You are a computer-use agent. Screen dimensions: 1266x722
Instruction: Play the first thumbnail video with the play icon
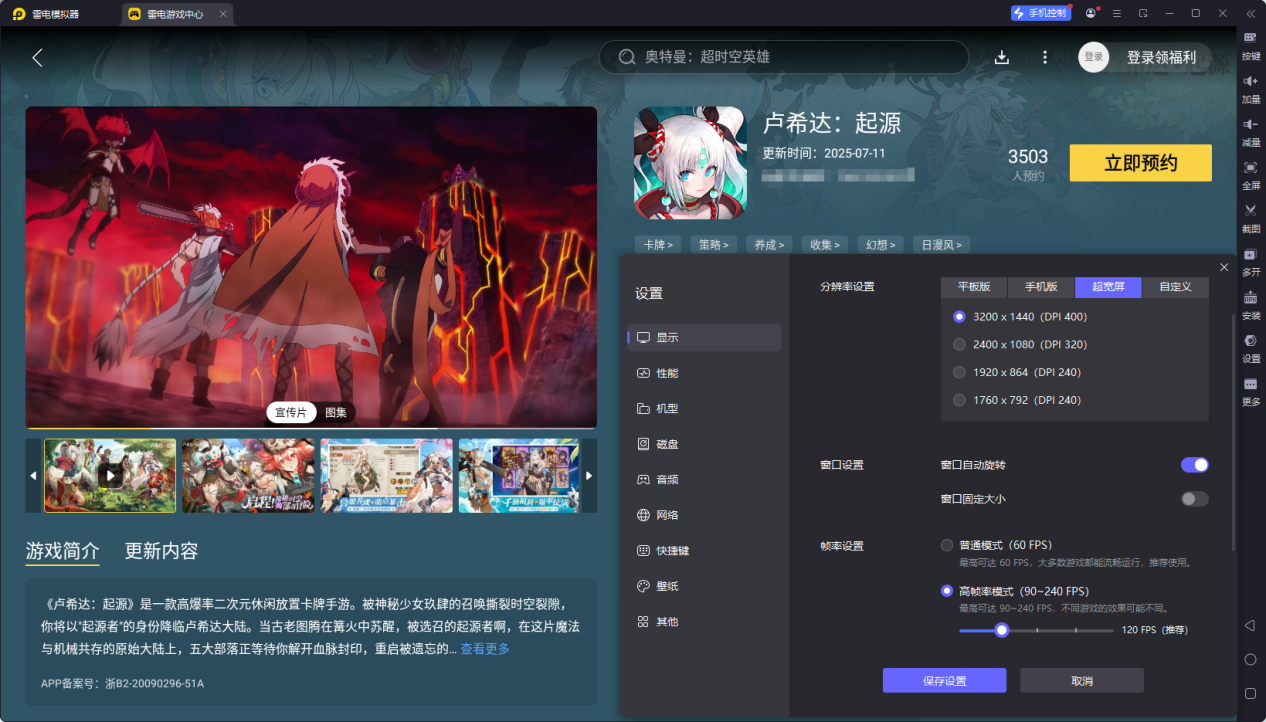pyautogui.click(x=110, y=476)
